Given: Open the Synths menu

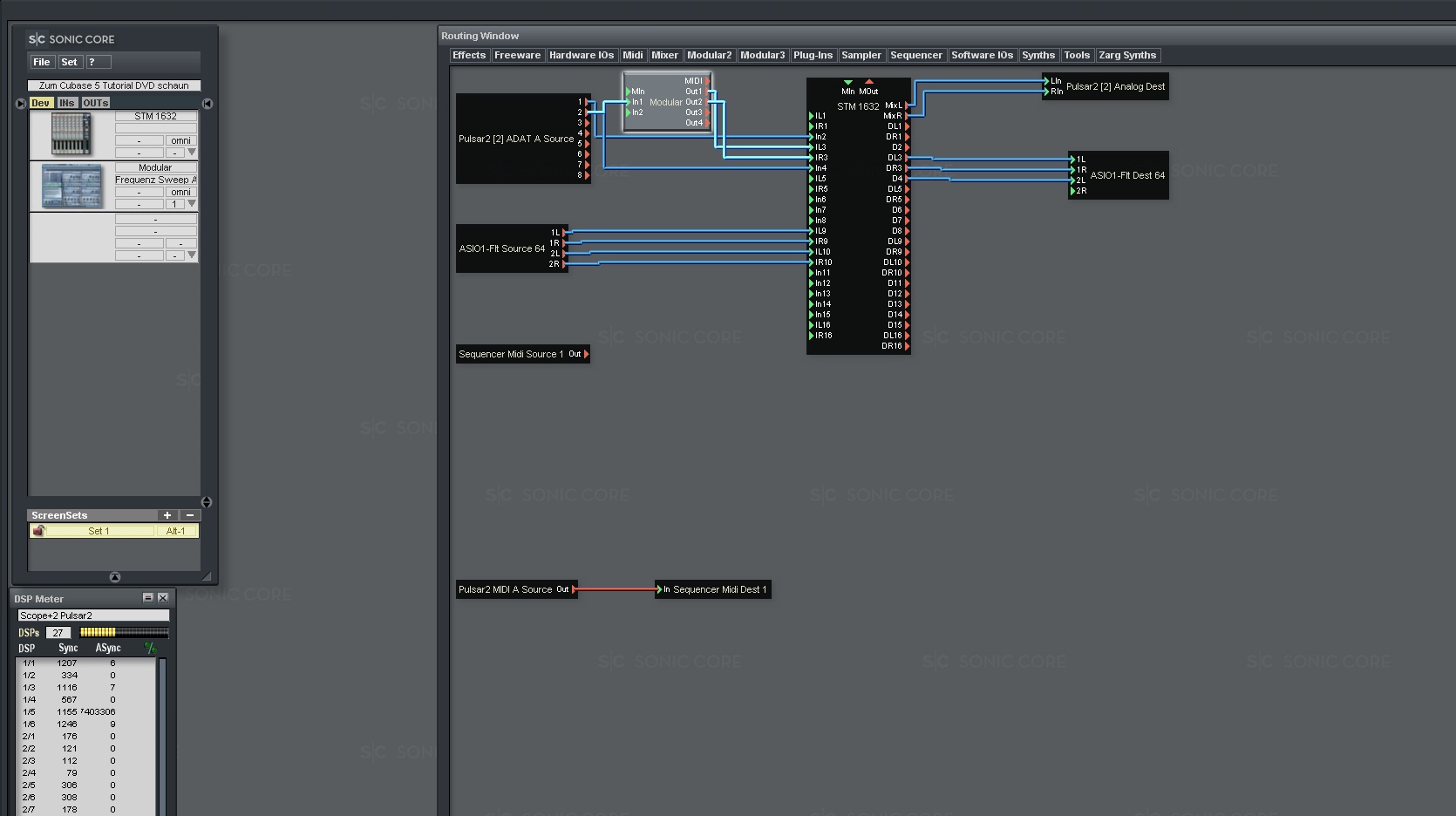Looking at the screenshot, I should click(1038, 55).
